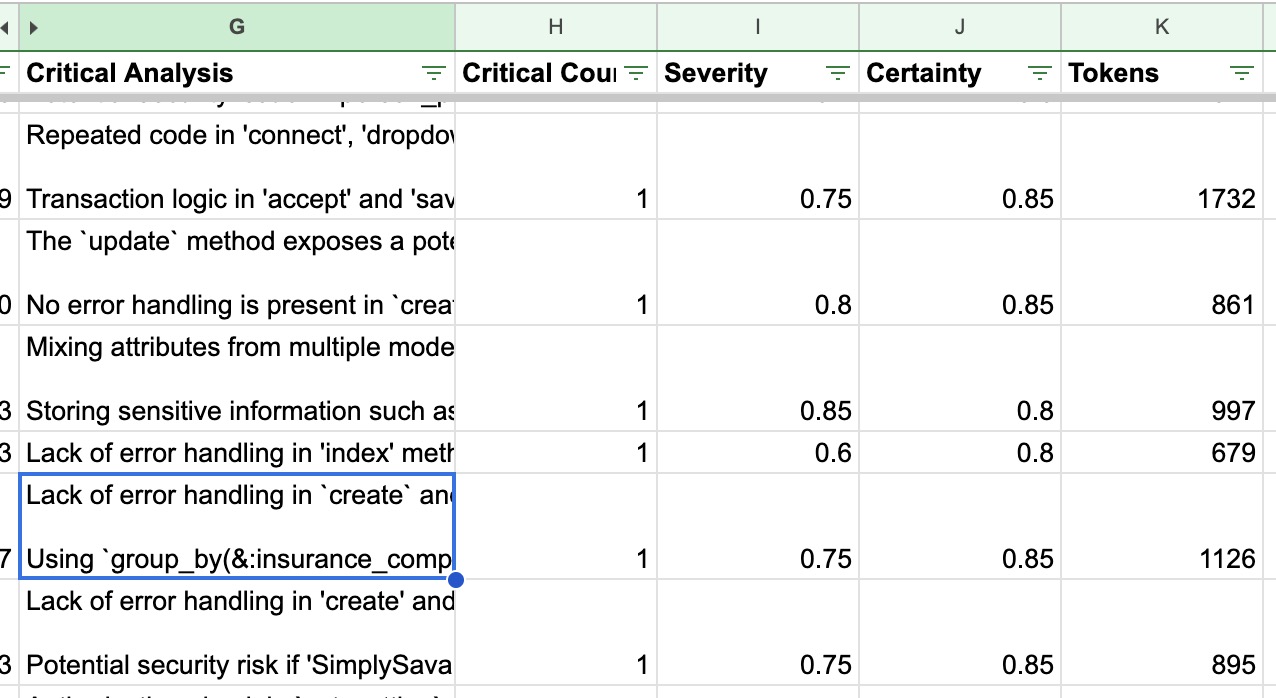Expand hidden columns using right arrow
Image resolution: width=1276 pixels, height=698 pixels.
coord(31,27)
